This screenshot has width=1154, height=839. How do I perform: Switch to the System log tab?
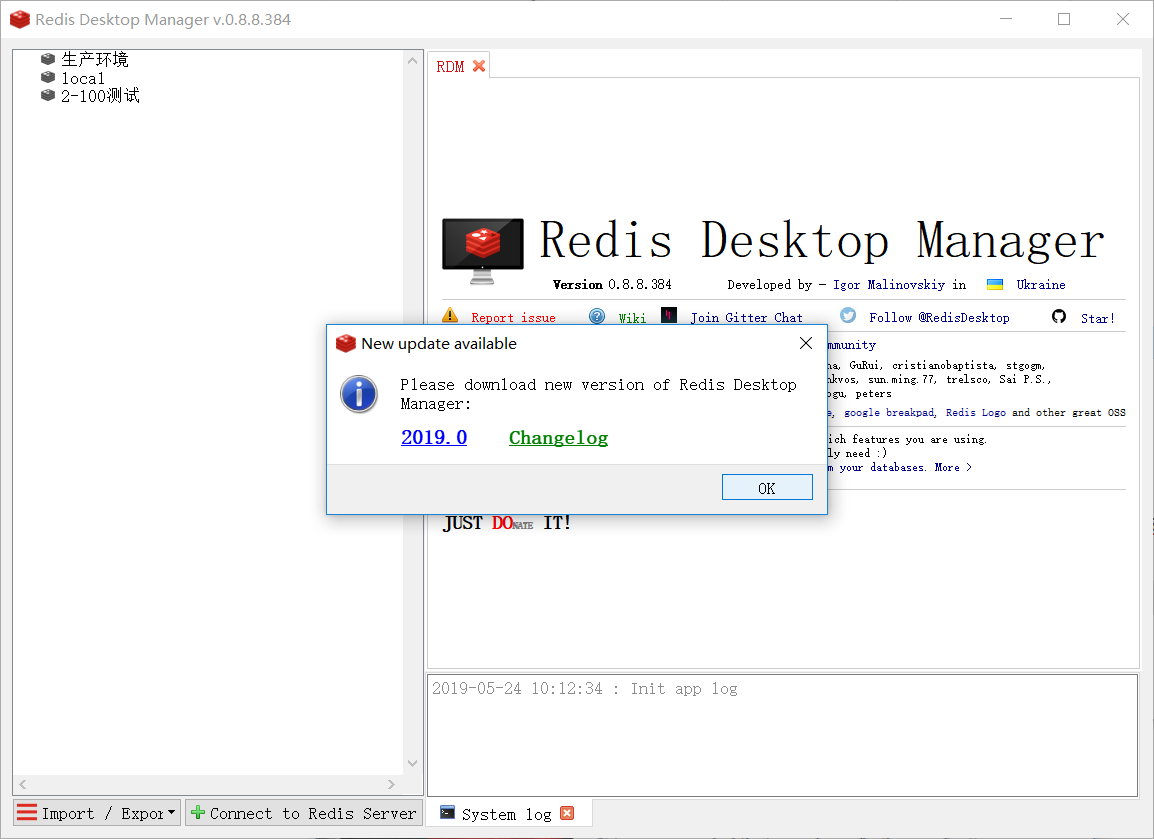pyautogui.click(x=507, y=814)
